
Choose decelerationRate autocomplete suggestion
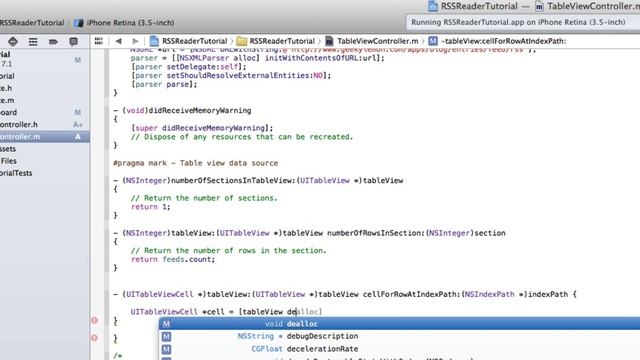(400, 349)
